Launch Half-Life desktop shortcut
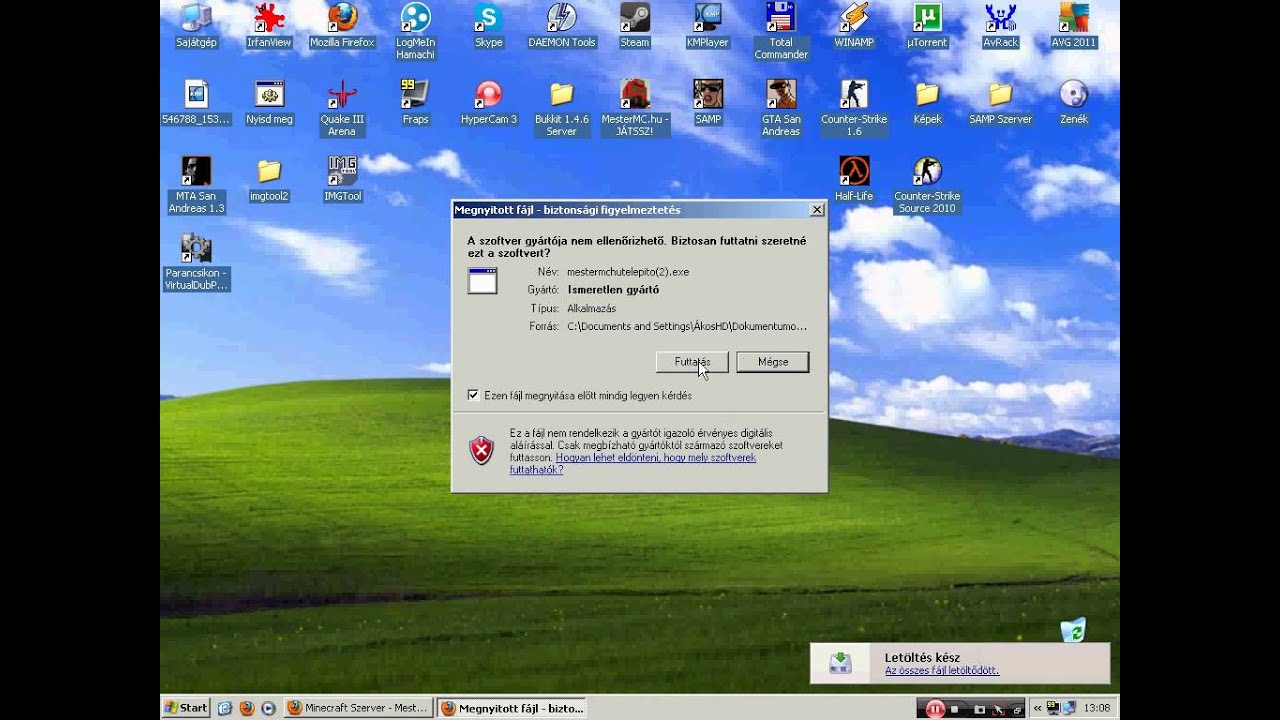1280x720 pixels. pyautogui.click(x=854, y=179)
